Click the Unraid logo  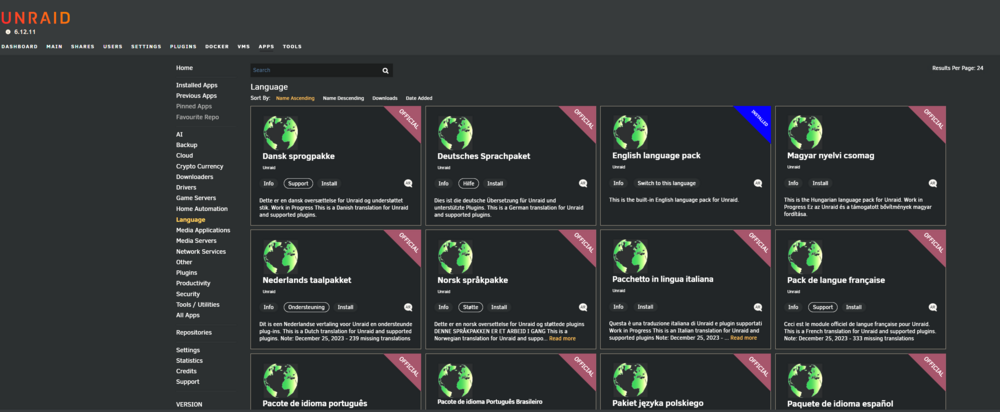pos(35,18)
